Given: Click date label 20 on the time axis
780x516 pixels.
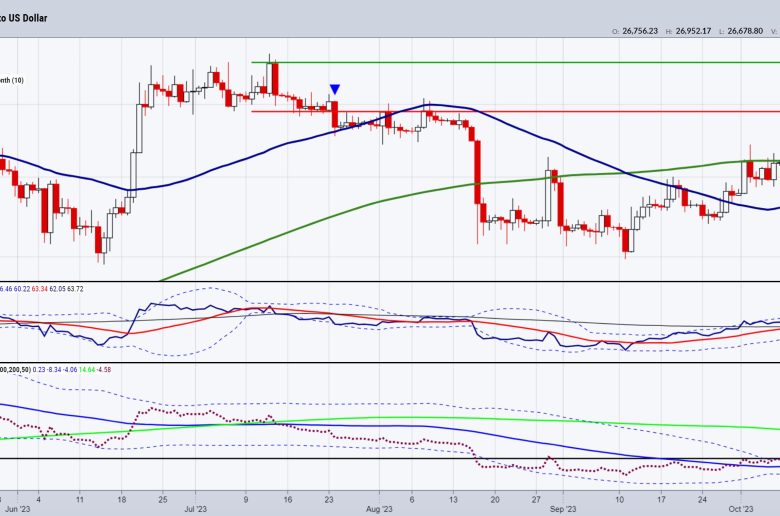Looking at the screenshot, I should 494,500.
